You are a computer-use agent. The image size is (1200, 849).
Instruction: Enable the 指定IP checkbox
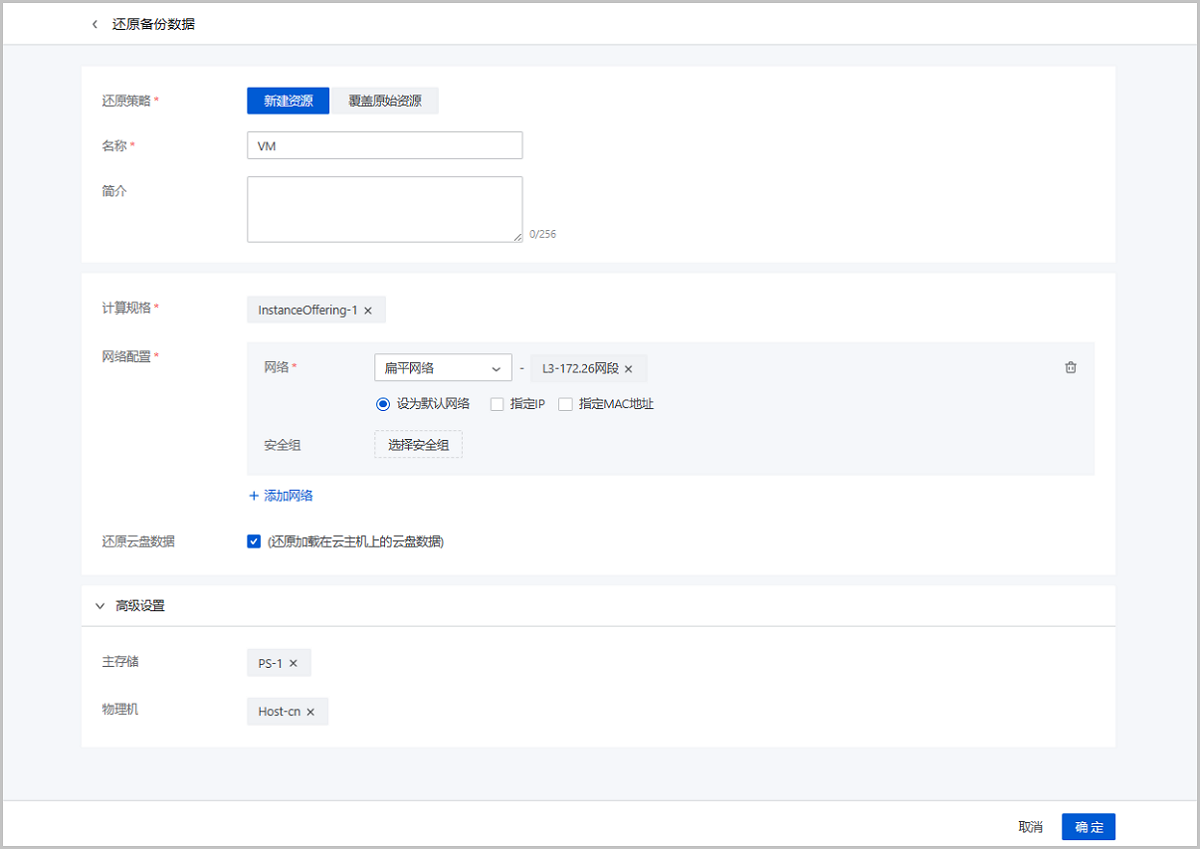coord(497,404)
